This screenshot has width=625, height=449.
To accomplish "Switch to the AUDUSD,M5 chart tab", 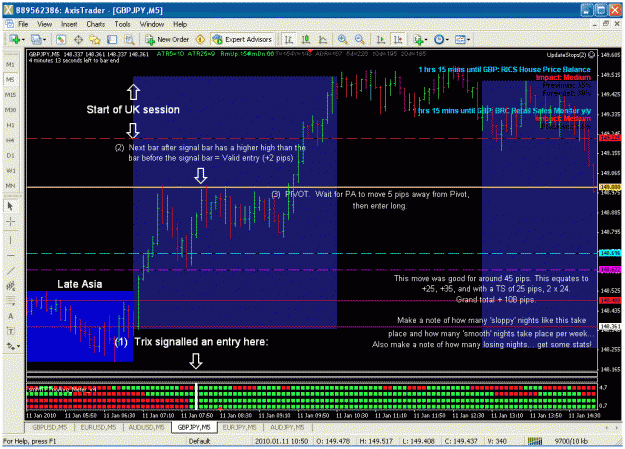I will (147, 427).
